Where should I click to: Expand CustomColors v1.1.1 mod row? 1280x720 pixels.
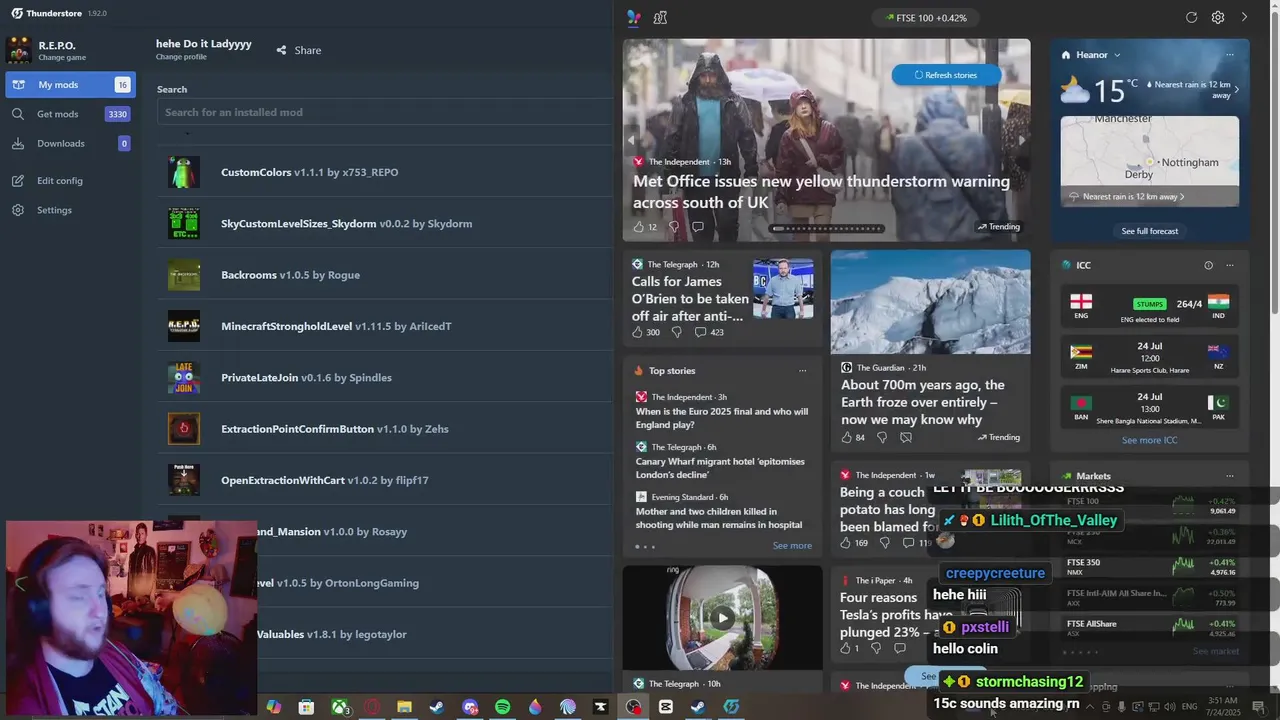(385, 172)
